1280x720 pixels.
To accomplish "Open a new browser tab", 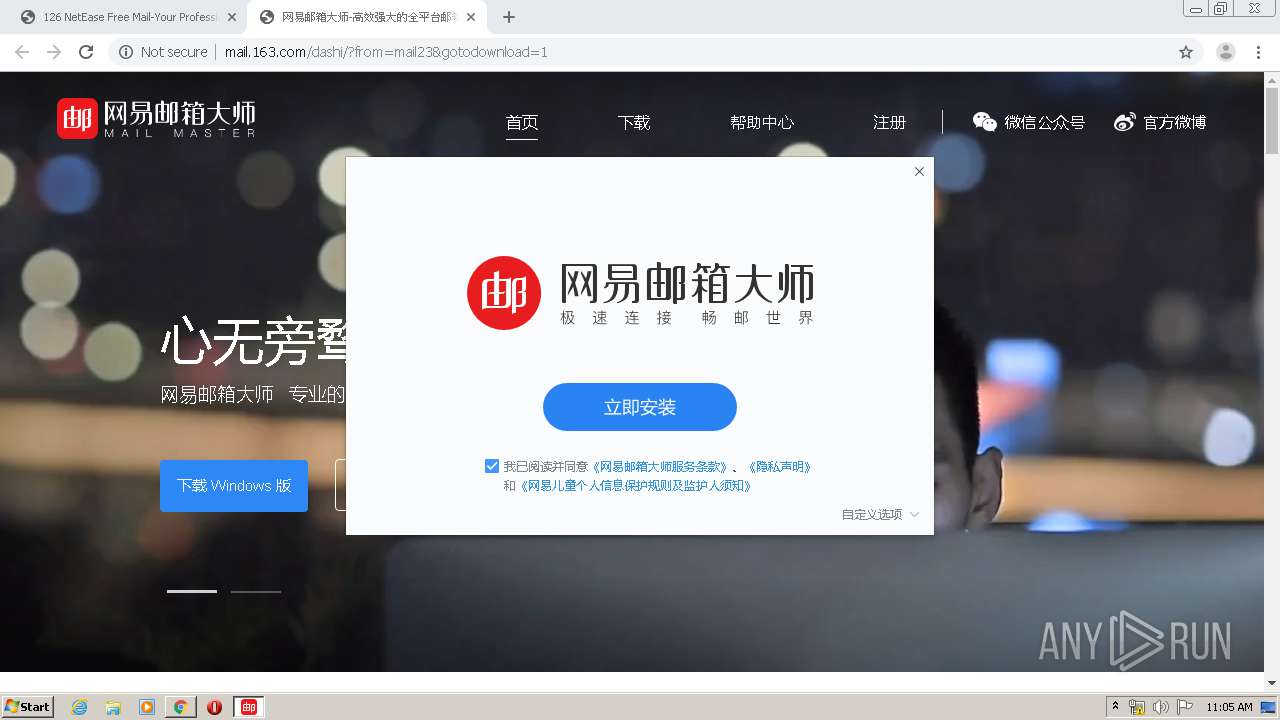I will (x=509, y=17).
